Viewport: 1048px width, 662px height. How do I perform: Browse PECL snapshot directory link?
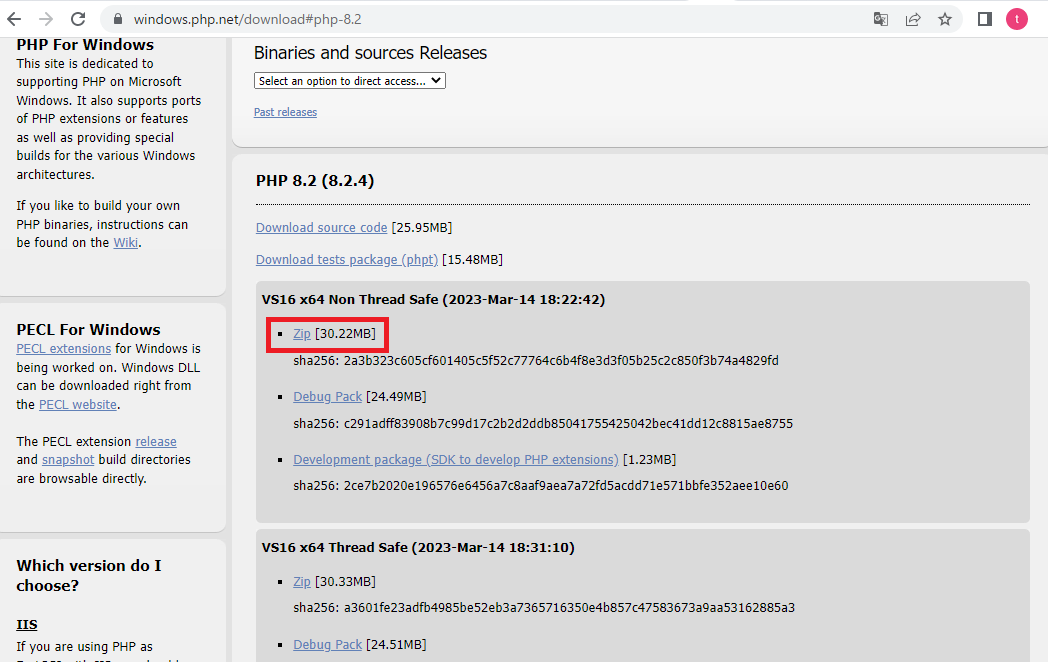coord(68,460)
